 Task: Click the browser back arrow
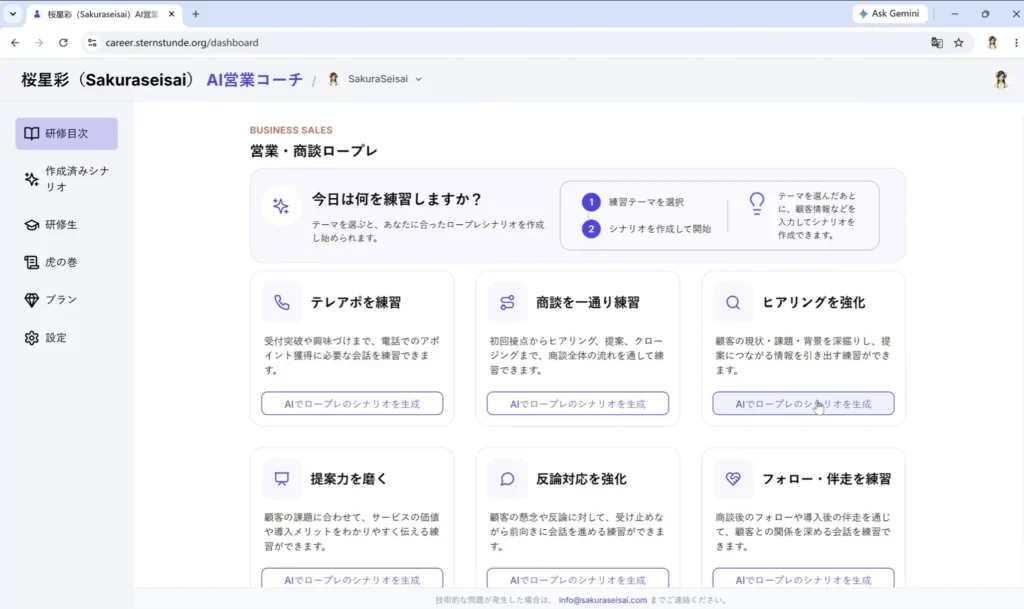point(15,42)
